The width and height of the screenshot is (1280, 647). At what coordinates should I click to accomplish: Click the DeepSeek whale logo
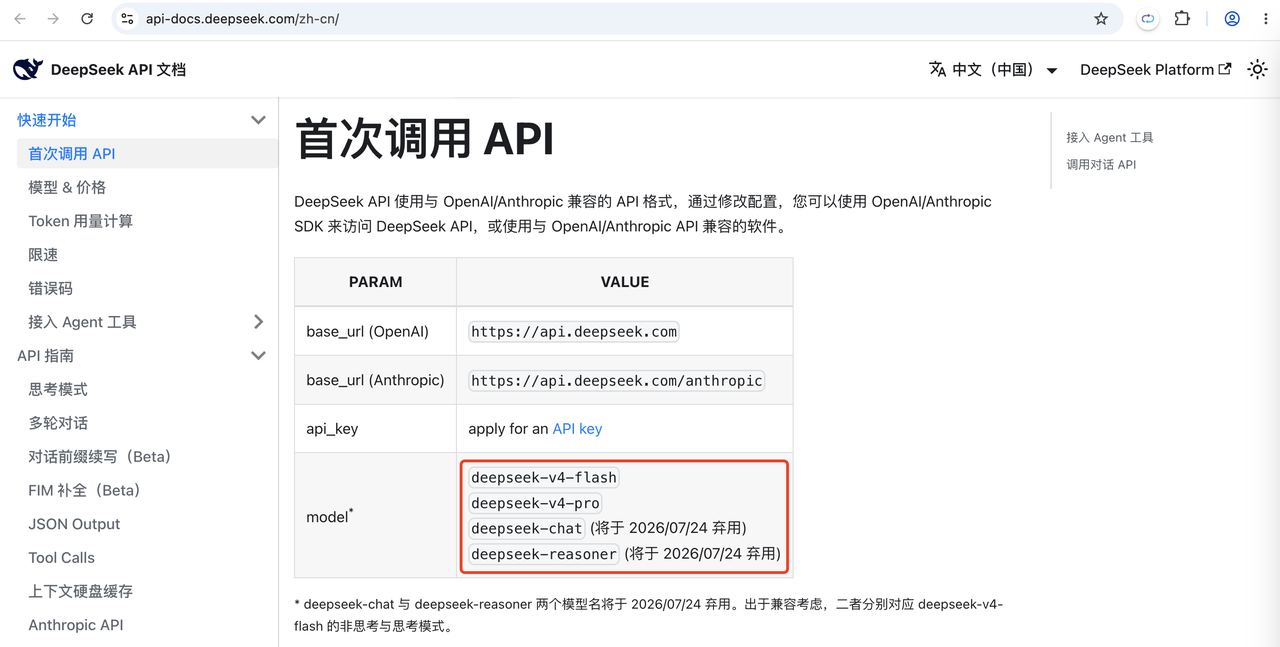[x=28, y=69]
